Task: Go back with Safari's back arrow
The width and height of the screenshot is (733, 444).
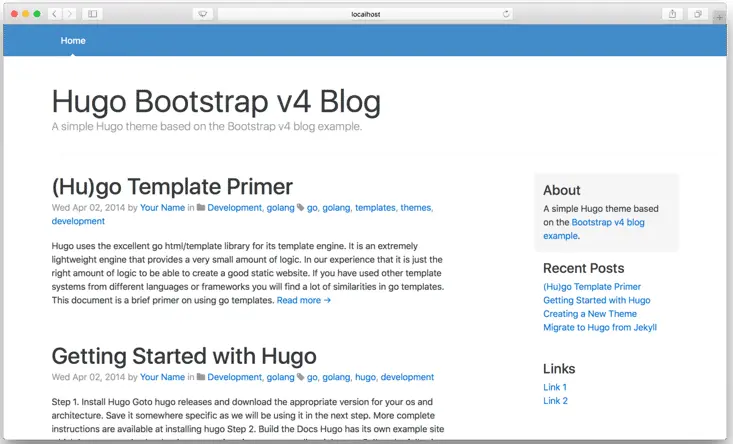Action: click(55, 14)
